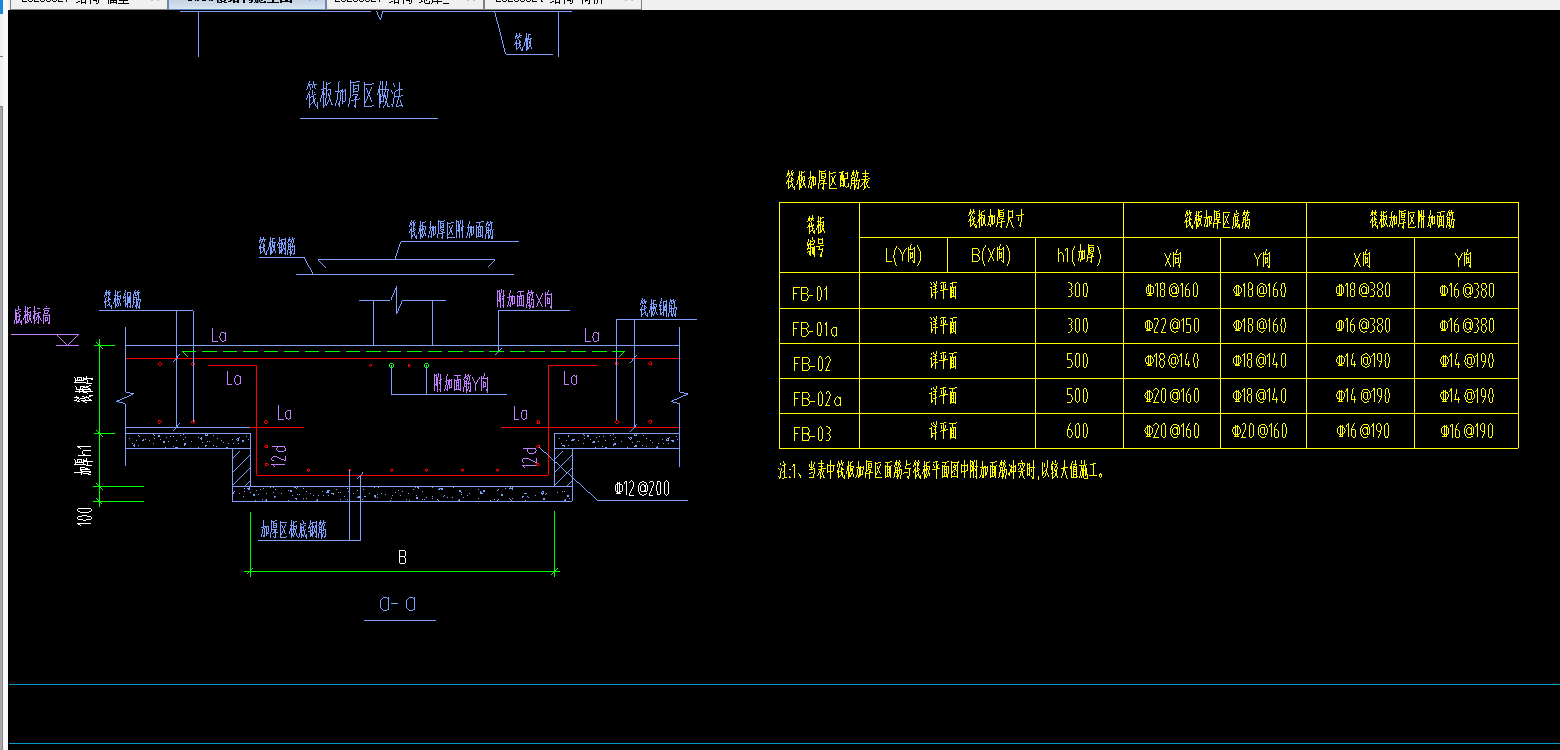Click the 筏板加厚区底筋 header cell
1560x750 pixels.
1217,219
